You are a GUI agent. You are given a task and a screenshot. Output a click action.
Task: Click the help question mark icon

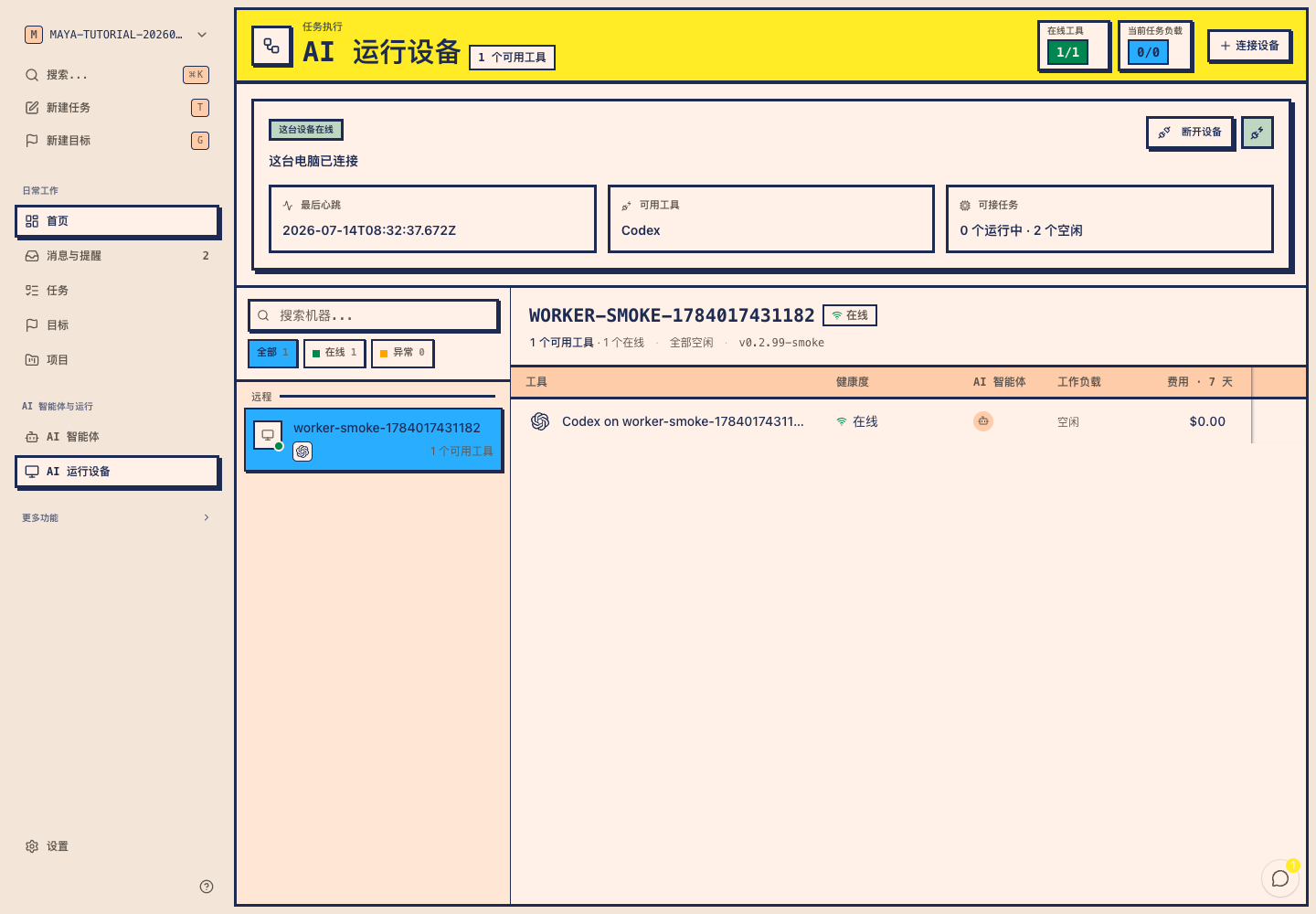207,887
